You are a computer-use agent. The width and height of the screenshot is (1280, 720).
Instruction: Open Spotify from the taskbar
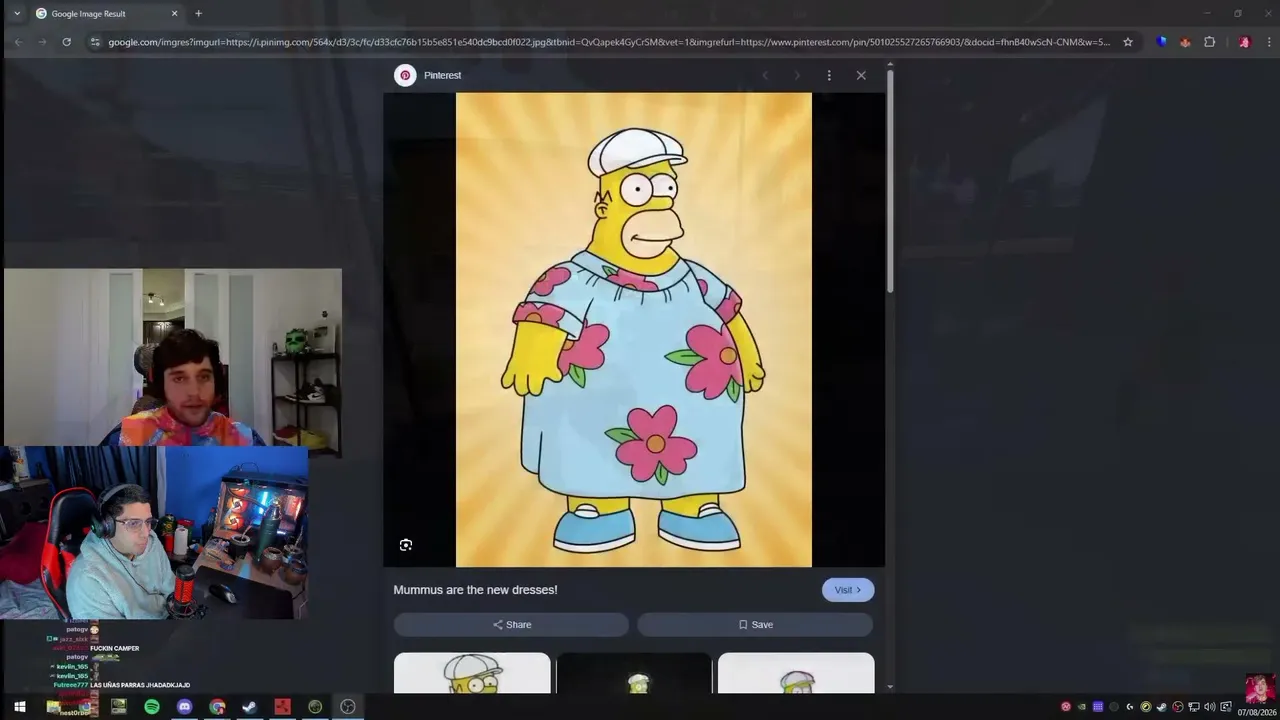(x=152, y=707)
